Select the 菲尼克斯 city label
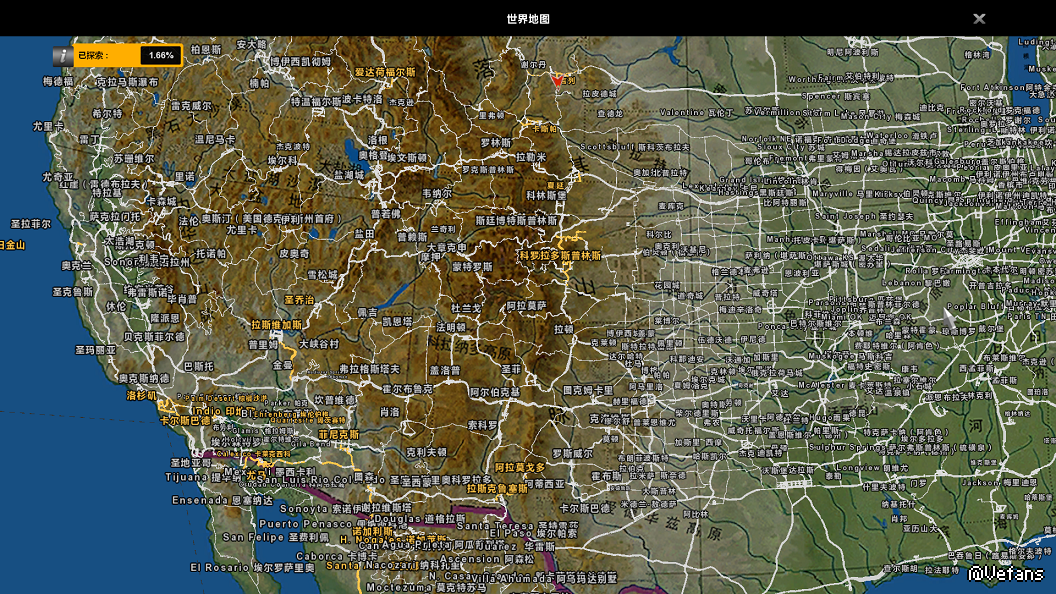This screenshot has height=594, width=1056. [339, 435]
